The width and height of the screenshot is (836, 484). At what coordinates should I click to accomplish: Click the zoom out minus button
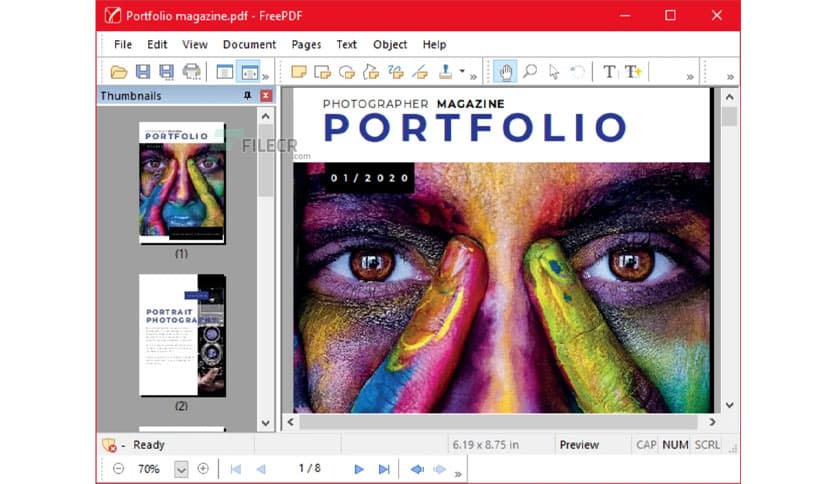[x=118, y=468]
